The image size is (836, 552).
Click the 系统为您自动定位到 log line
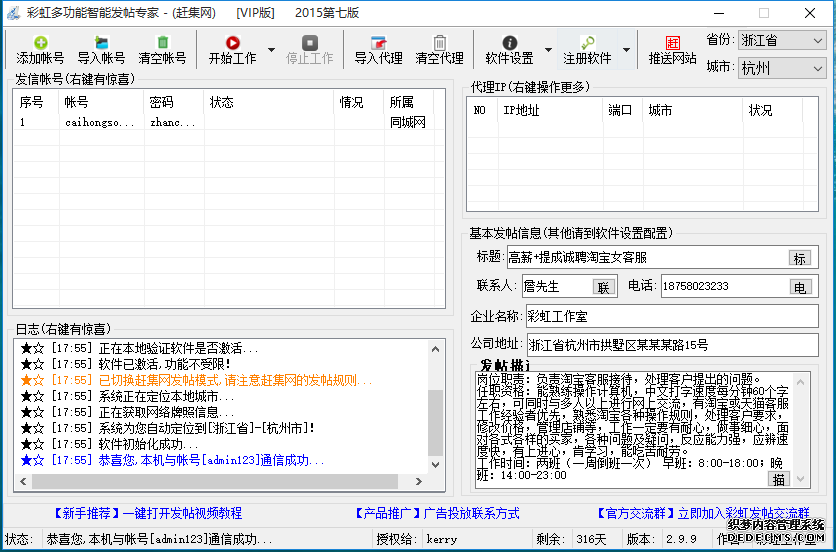coord(168,428)
